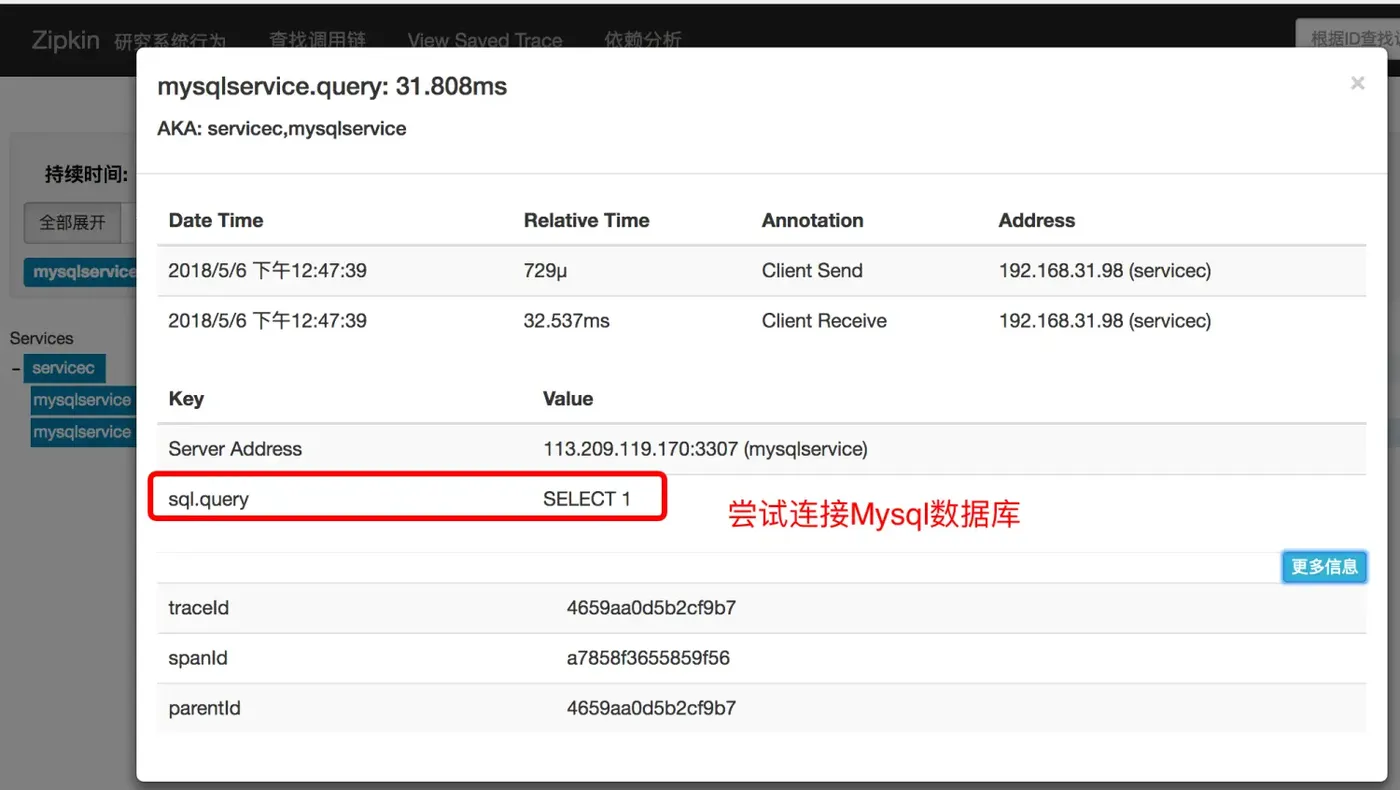Select the sql.query key
Image resolution: width=1400 pixels, height=790 pixels.
[x=209, y=499]
